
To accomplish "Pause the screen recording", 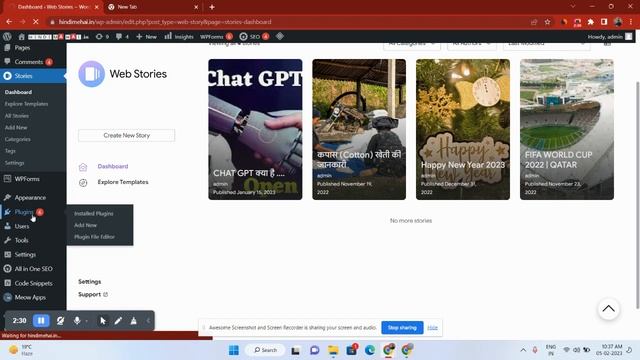I will 41,321.
